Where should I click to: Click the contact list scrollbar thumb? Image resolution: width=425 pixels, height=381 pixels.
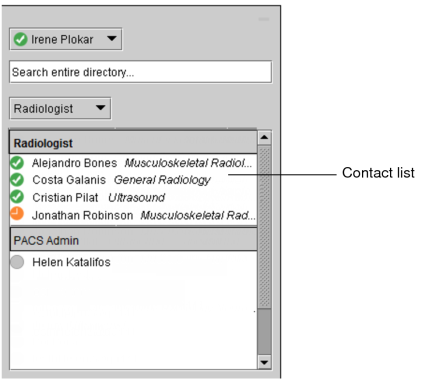pos(265,227)
